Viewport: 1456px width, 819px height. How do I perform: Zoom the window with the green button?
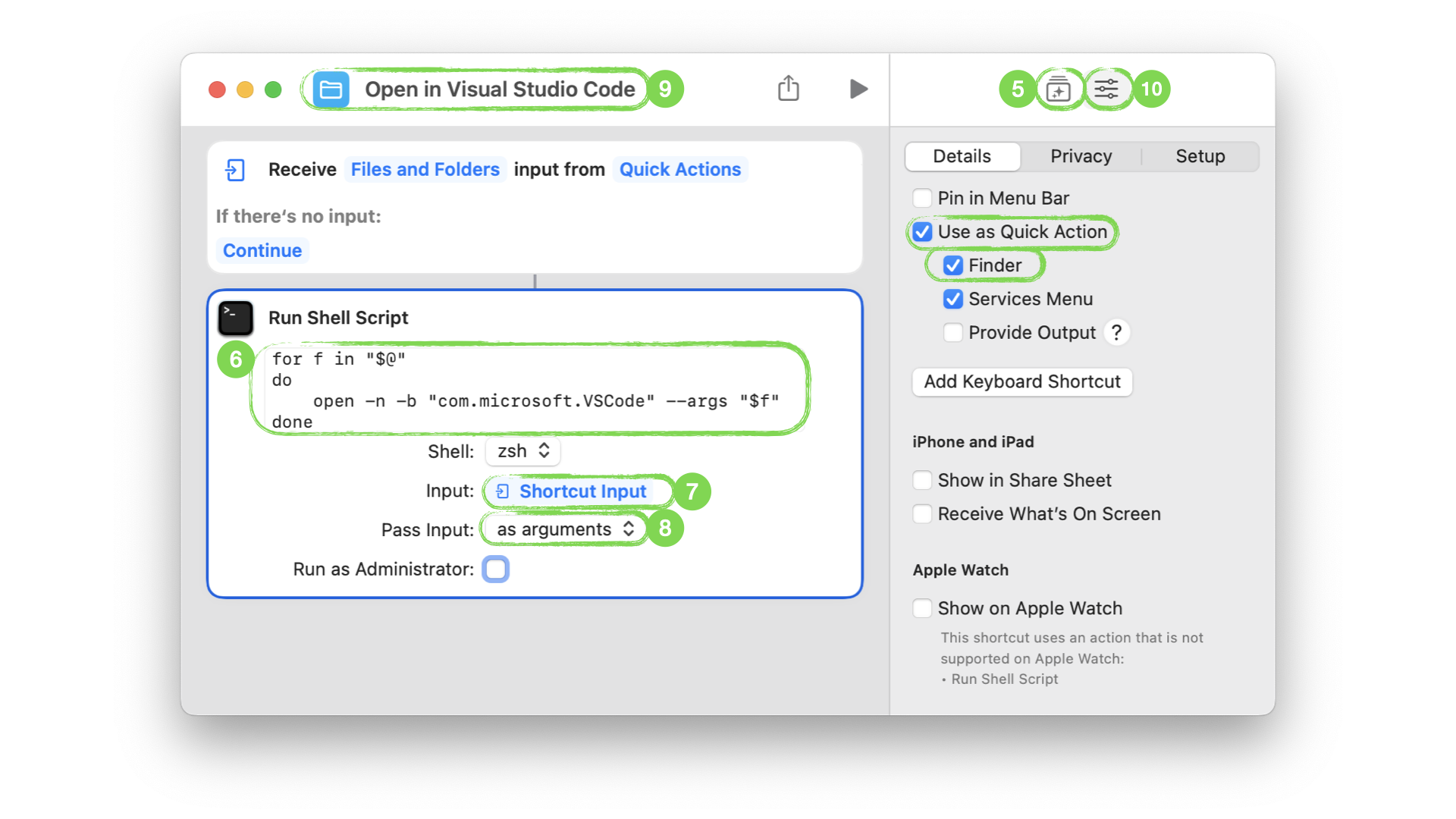[273, 89]
